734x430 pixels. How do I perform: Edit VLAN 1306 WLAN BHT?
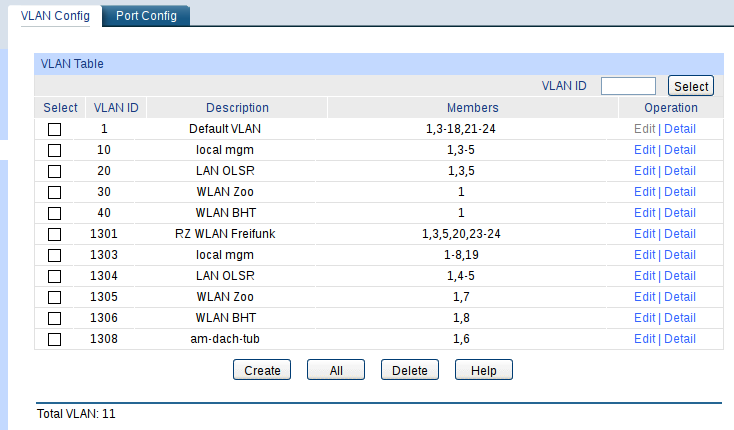tap(645, 318)
